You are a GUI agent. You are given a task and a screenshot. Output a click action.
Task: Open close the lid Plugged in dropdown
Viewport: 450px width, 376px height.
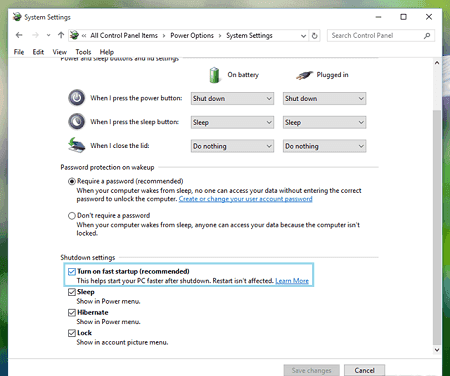[x=324, y=146]
